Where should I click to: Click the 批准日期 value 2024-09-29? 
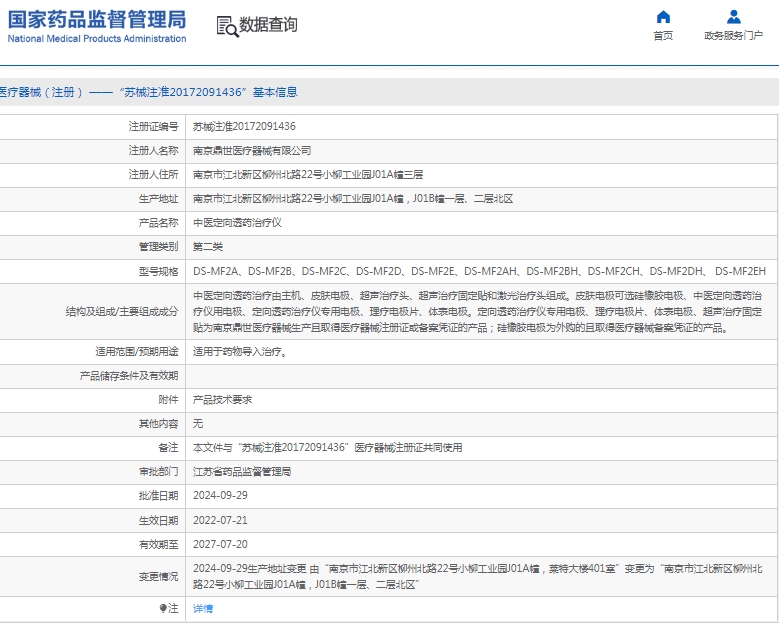pos(220,496)
